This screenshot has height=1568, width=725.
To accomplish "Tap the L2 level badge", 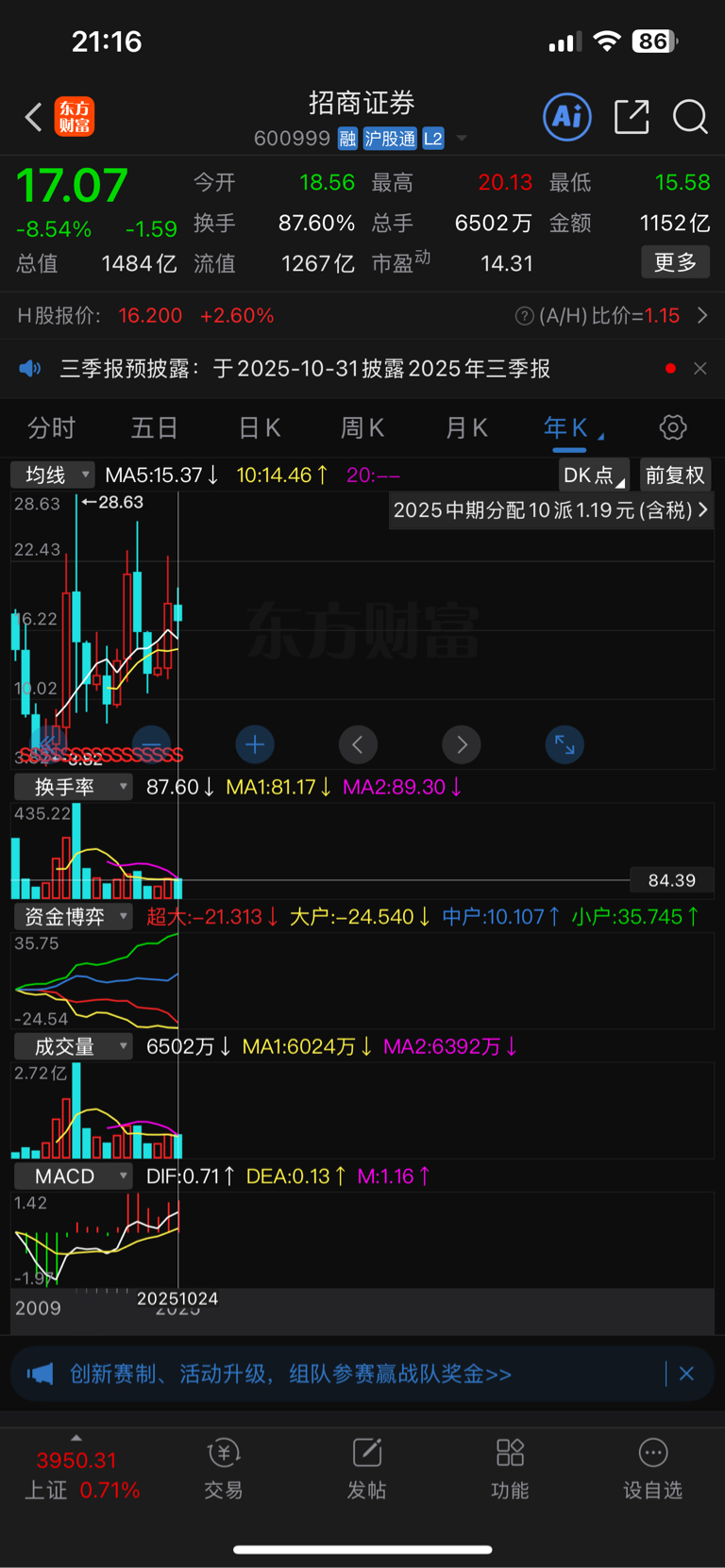I will pyautogui.click(x=433, y=139).
